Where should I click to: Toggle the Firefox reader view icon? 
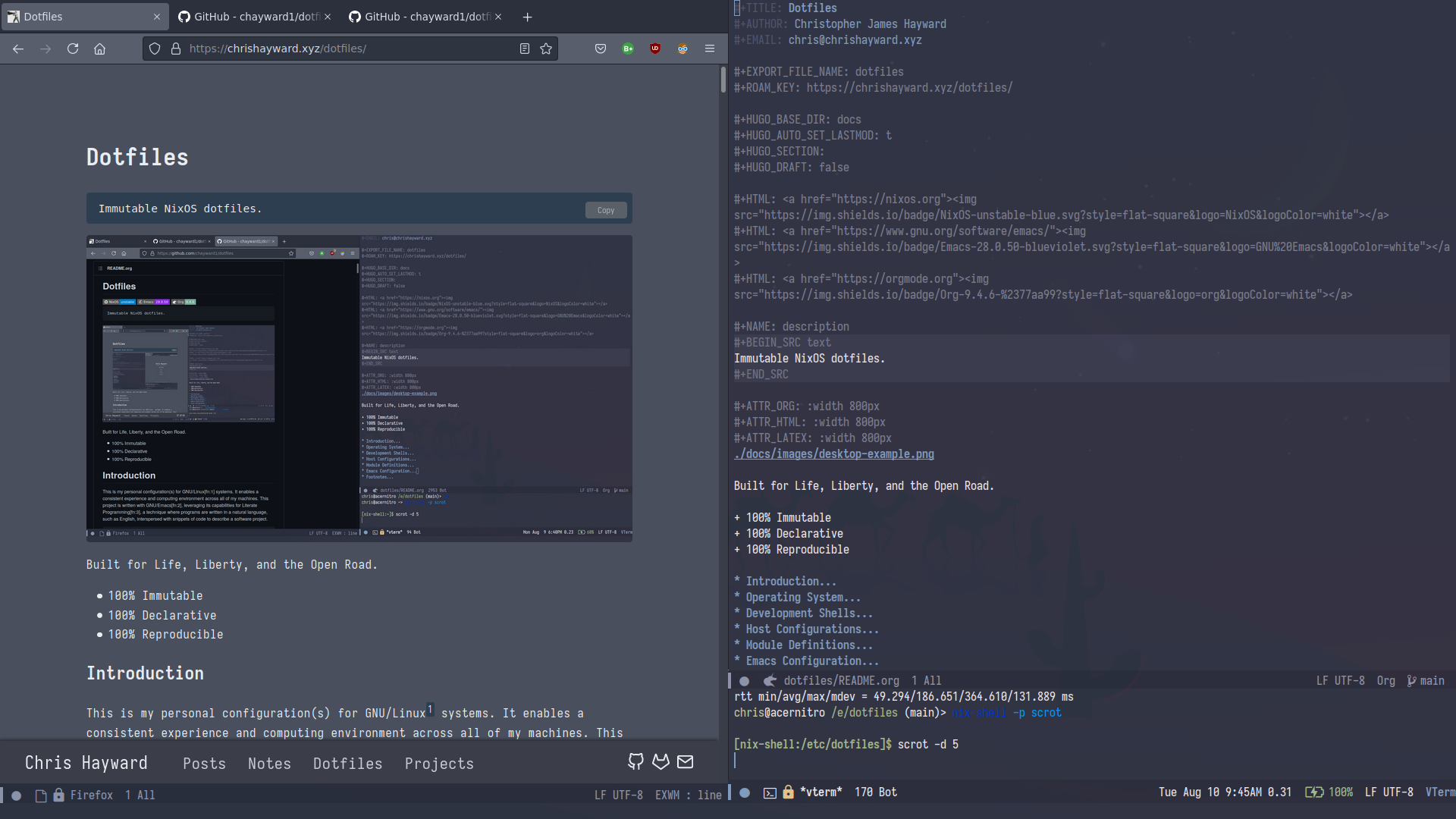pyautogui.click(x=524, y=48)
